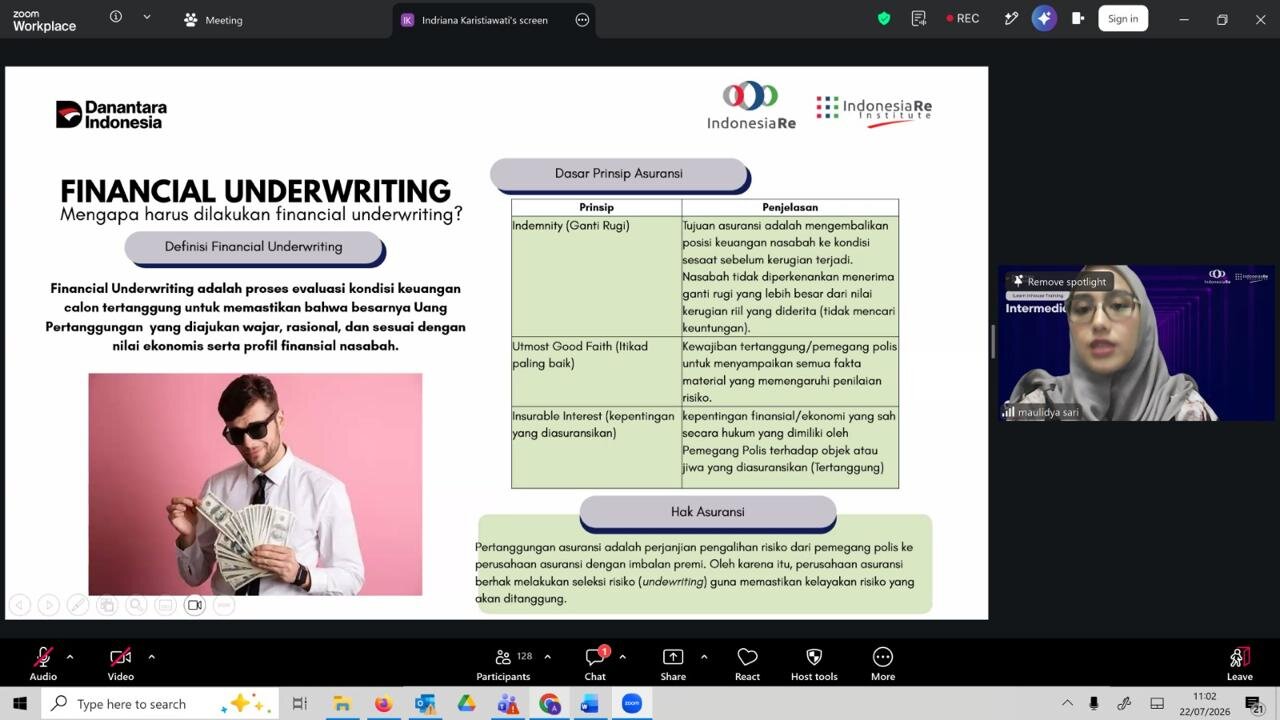Image resolution: width=1280 pixels, height=720 pixels.
Task: Open the Windows Start menu
Action: [19, 704]
